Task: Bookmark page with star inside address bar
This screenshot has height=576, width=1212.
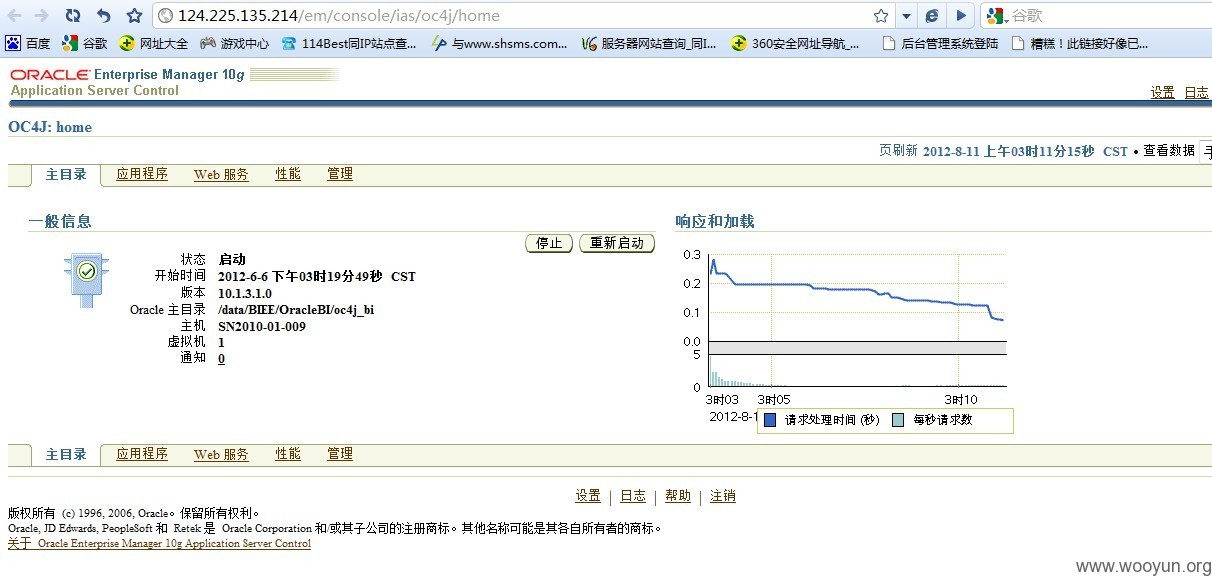Action: (881, 16)
